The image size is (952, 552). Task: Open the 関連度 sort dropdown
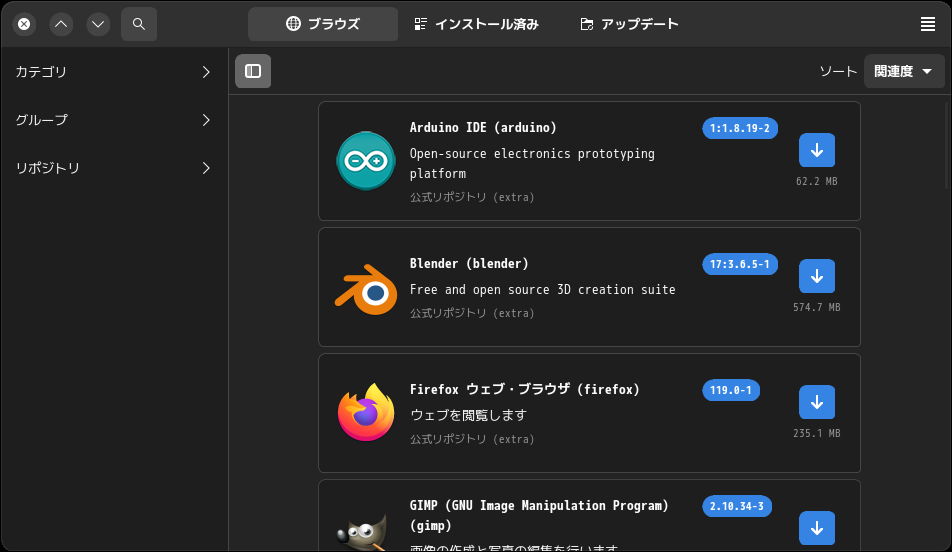point(904,71)
